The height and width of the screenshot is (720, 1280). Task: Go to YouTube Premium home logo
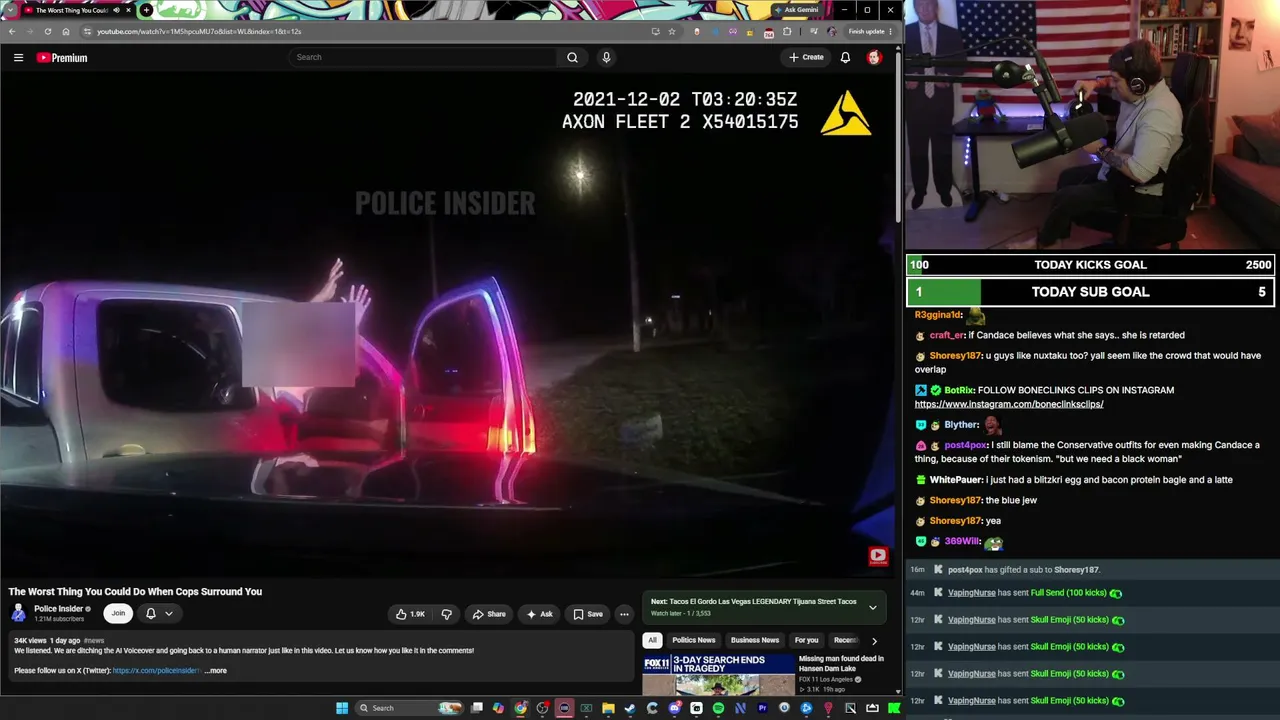coord(62,57)
